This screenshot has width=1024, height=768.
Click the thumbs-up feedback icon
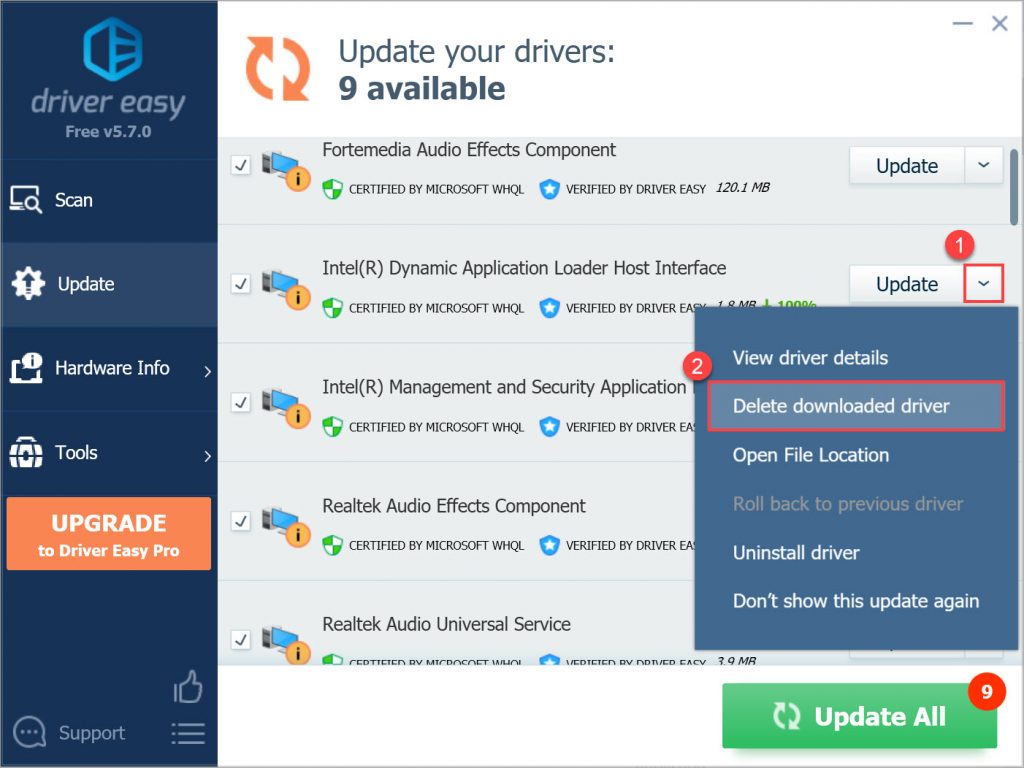coord(188,688)
